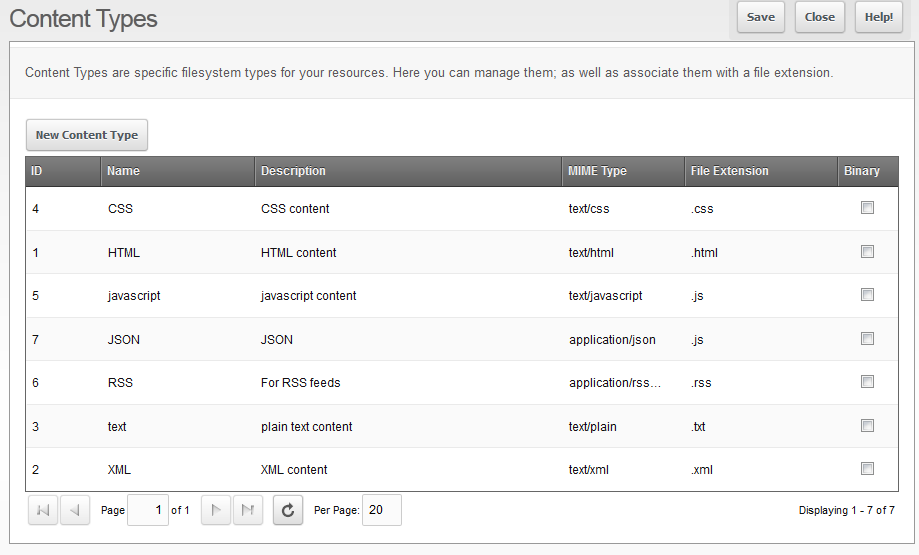Toggle Binary checkbox for JSON row
The height and width of the screenshot is (555, 919).
coord(867,338)
